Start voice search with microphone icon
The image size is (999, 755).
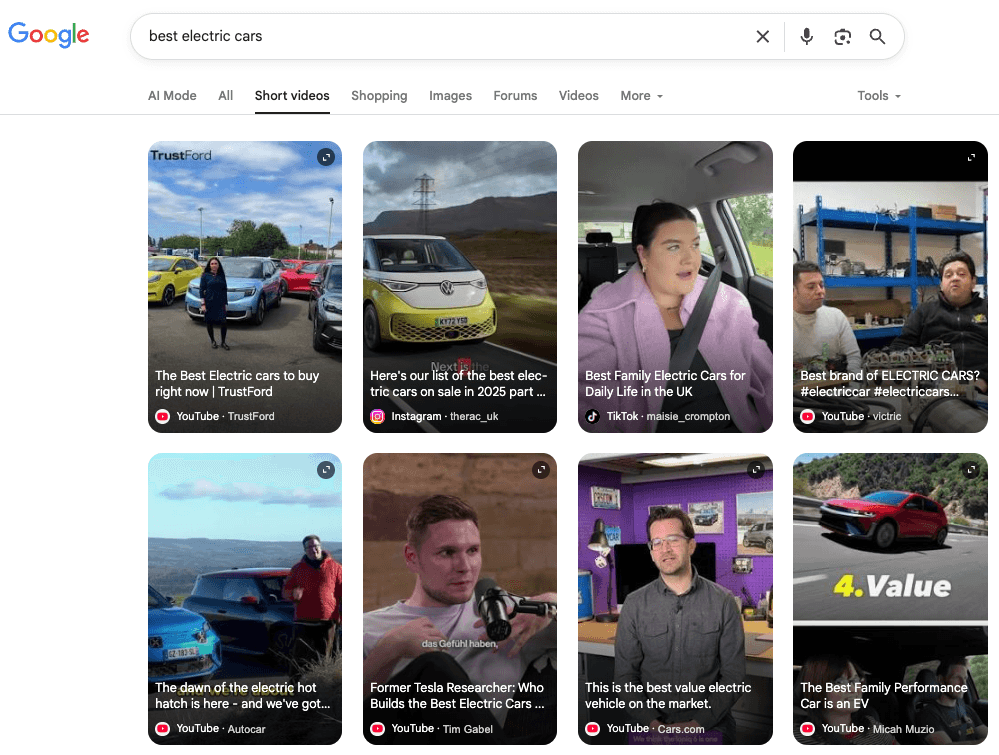click(807, 37)
